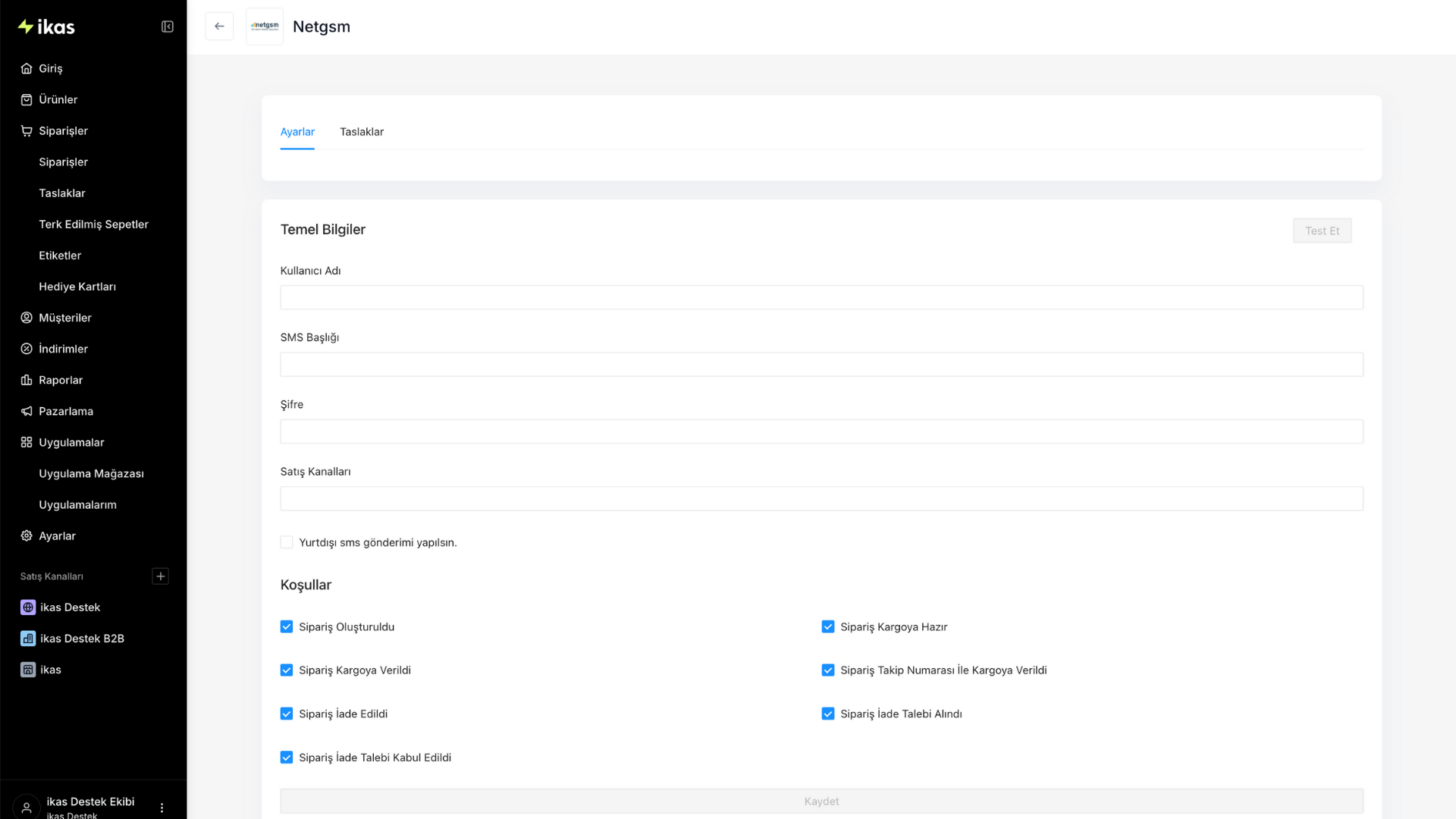Focus the Kullanıcı Adı input field
Viewport: 1456px width, 819px height.
coord(821,297)
